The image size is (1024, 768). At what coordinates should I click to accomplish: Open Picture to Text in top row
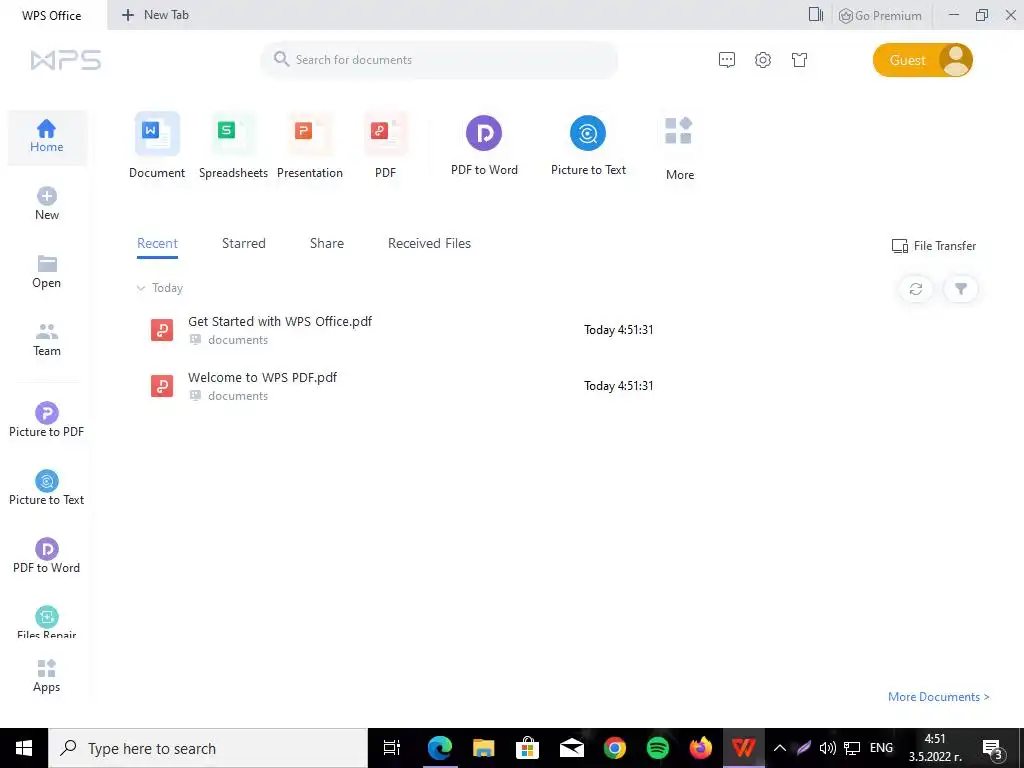point(588,146)
